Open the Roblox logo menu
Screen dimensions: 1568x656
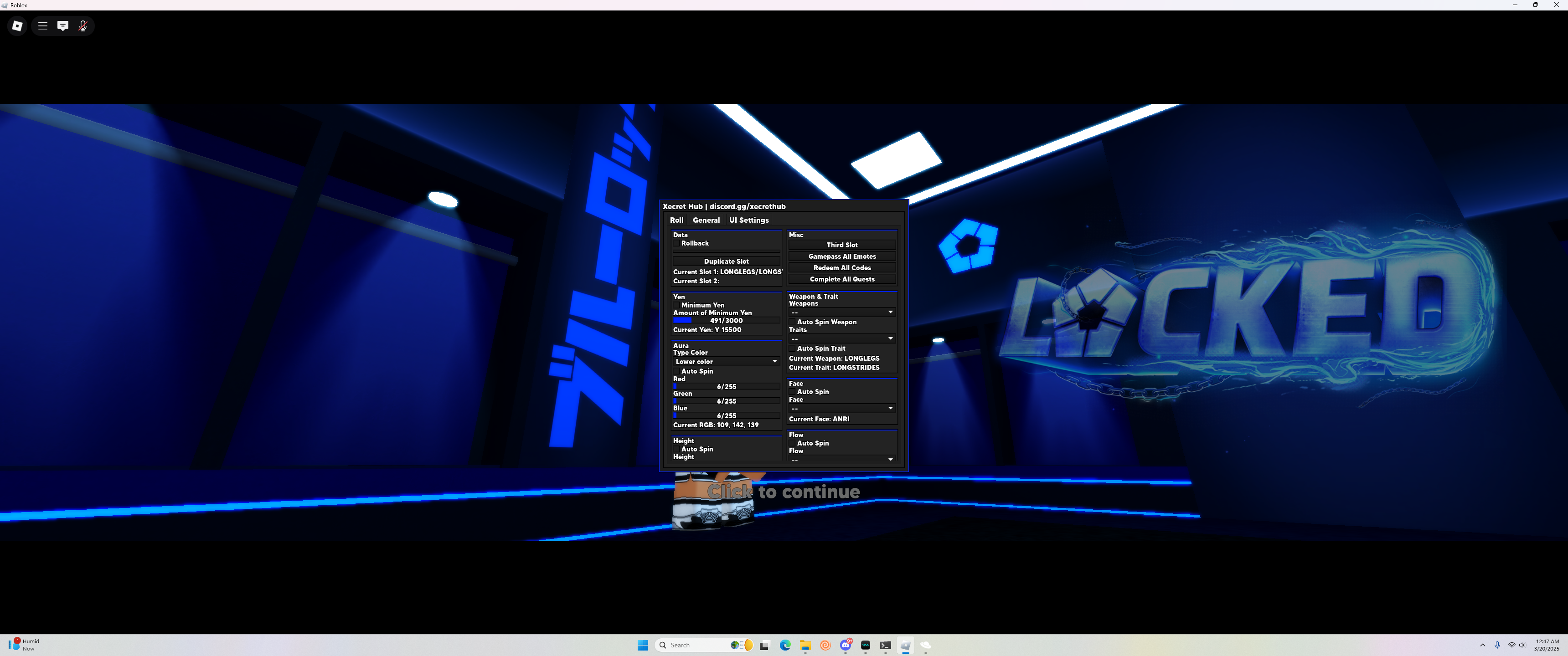pos(17,26)
